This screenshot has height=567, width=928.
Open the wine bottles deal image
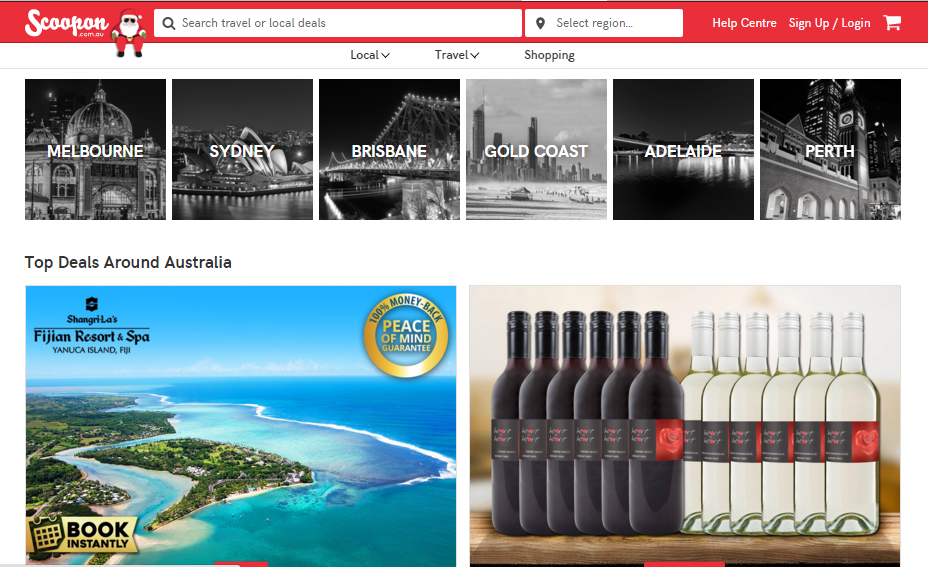pos(685,426)
